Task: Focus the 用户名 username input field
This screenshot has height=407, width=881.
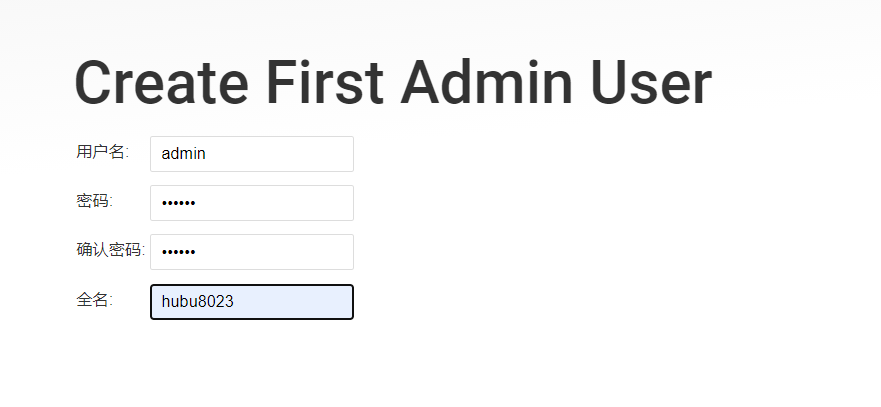Action: tap(251, 154)
